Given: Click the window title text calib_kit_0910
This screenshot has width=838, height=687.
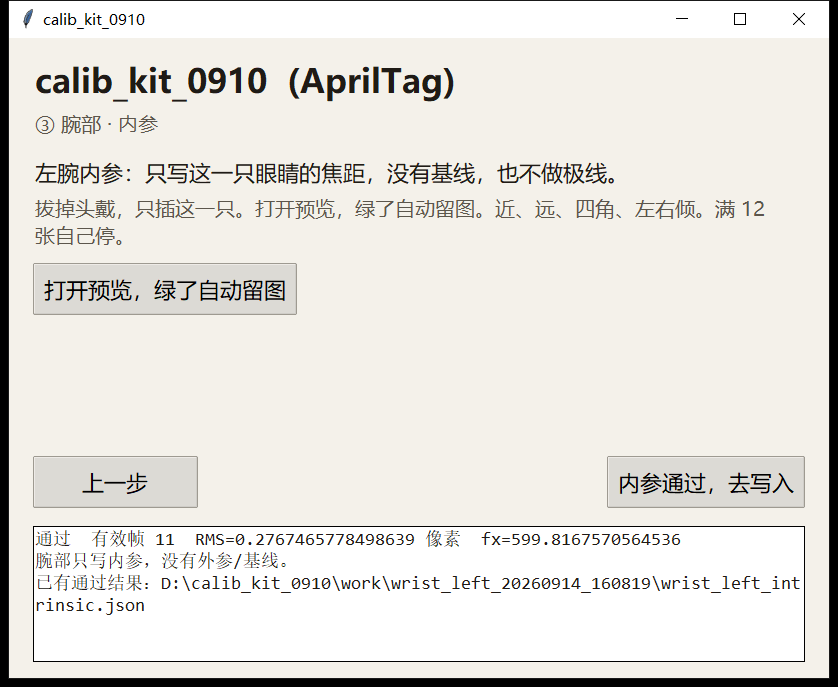Looking at the screenshot, I should point(94,20).
